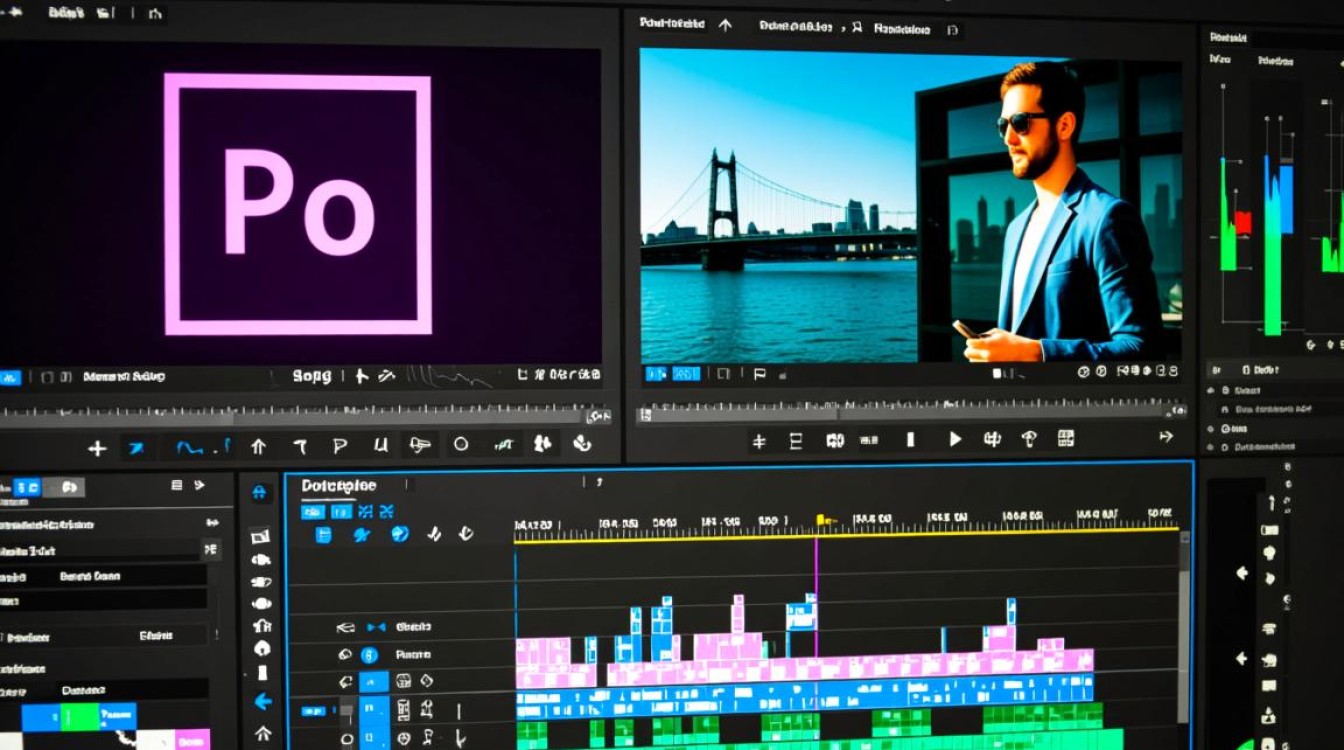Click the grid icon right of the play button
Viewport: 1344px width, 750px height.
pos(1065,438)
